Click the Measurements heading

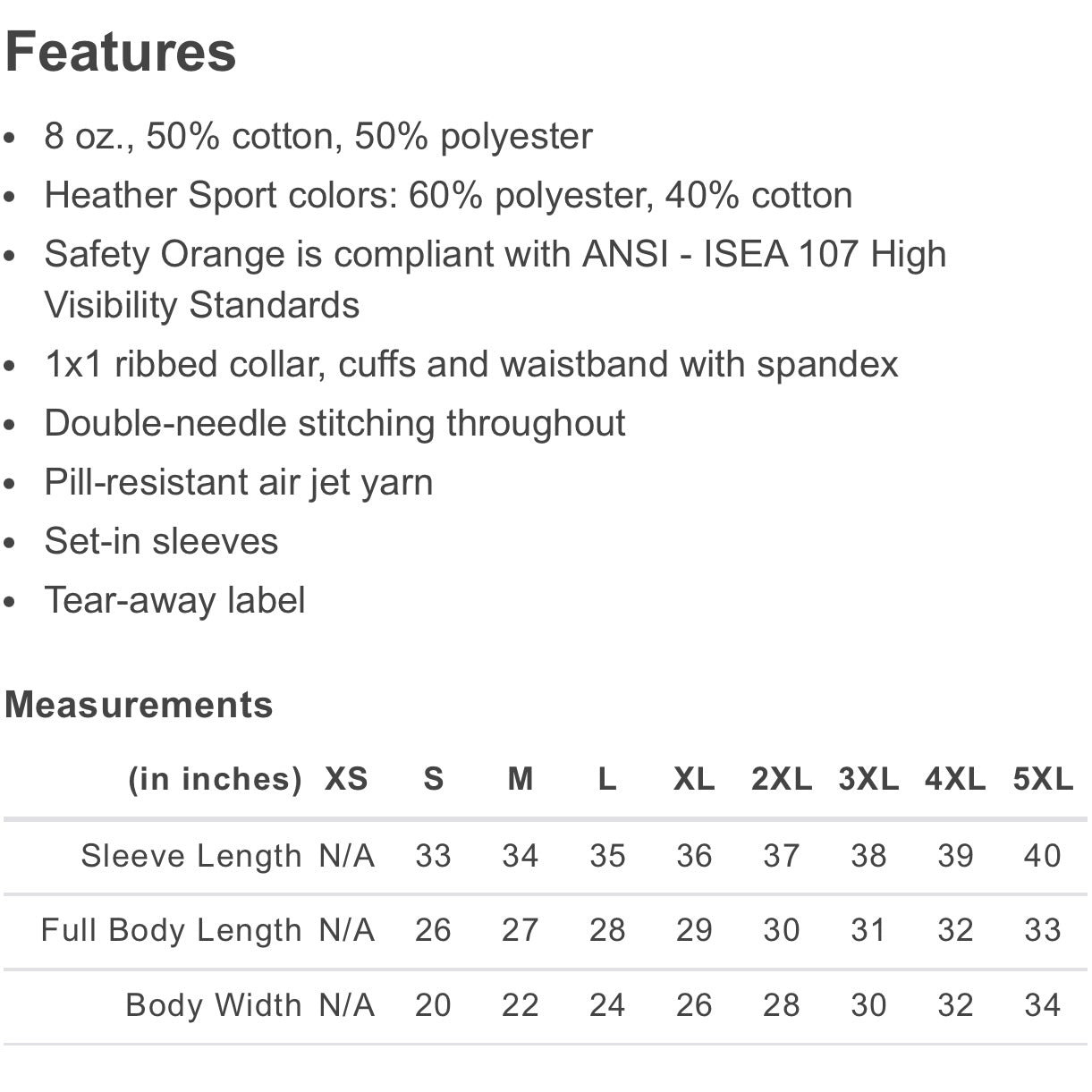pyautogui.click(x=139, y=705)
